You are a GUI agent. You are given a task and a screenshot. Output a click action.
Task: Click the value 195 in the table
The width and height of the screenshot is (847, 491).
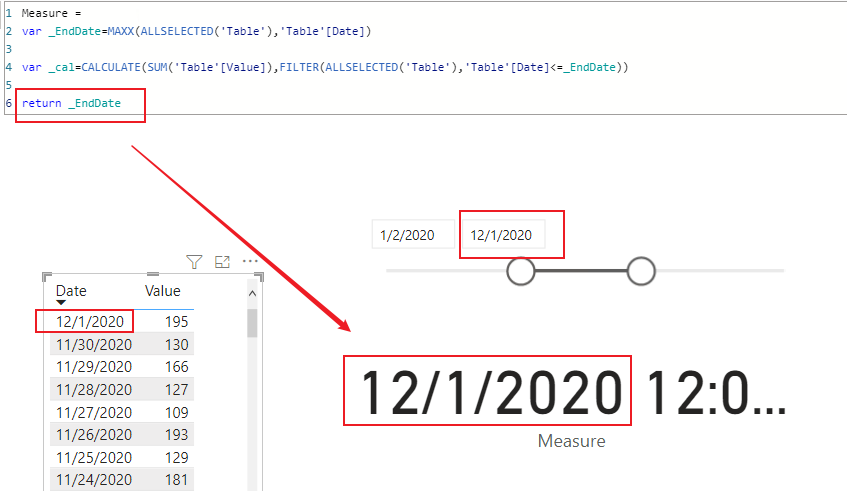click(177, 321)
